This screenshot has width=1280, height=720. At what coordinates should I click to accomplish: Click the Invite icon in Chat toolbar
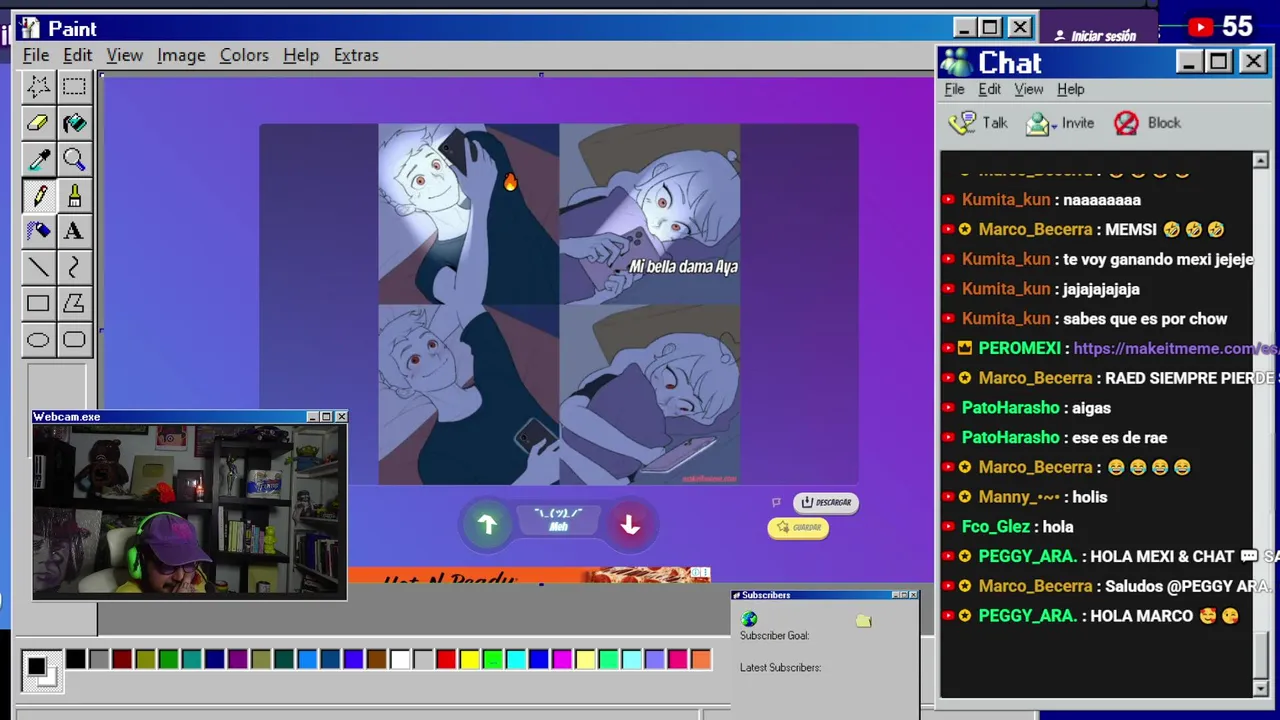pyautogui.click(x=1038, y=124)
